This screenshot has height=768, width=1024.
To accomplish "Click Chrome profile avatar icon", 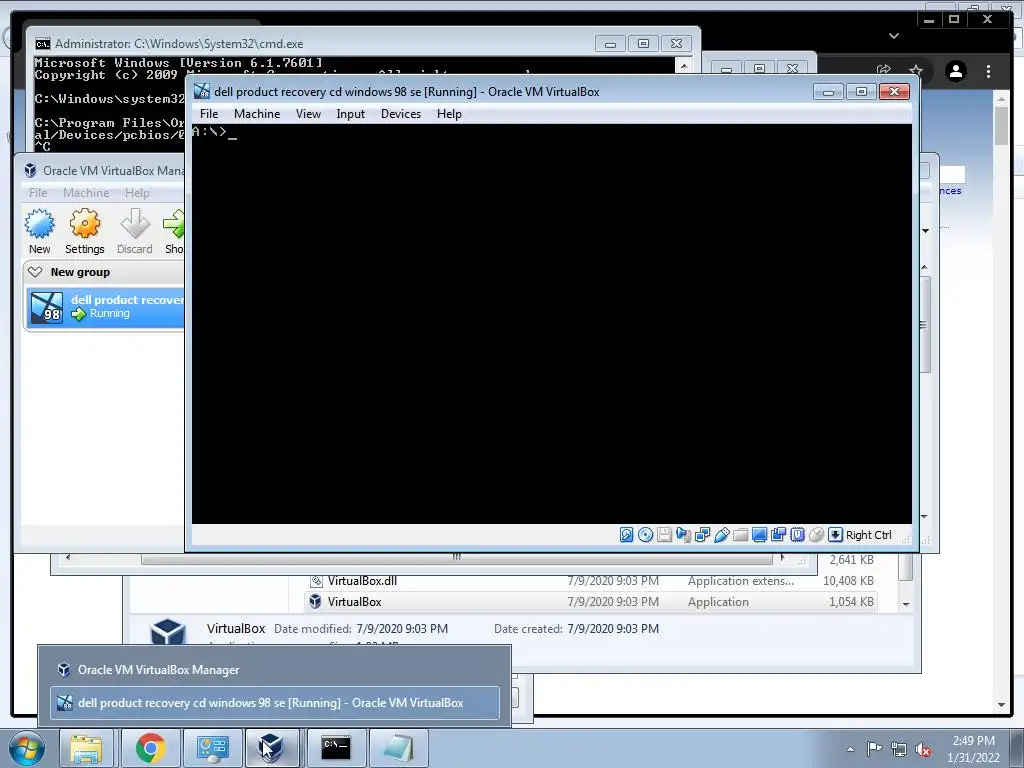I will click(956, 71).
